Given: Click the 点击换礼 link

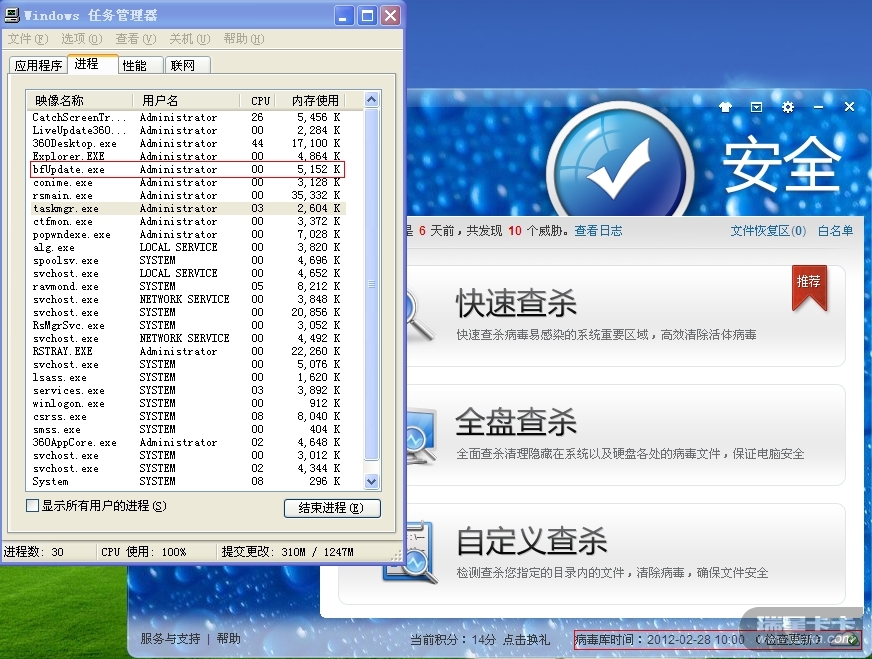Looking at the screenshot, I should [526, 640].
